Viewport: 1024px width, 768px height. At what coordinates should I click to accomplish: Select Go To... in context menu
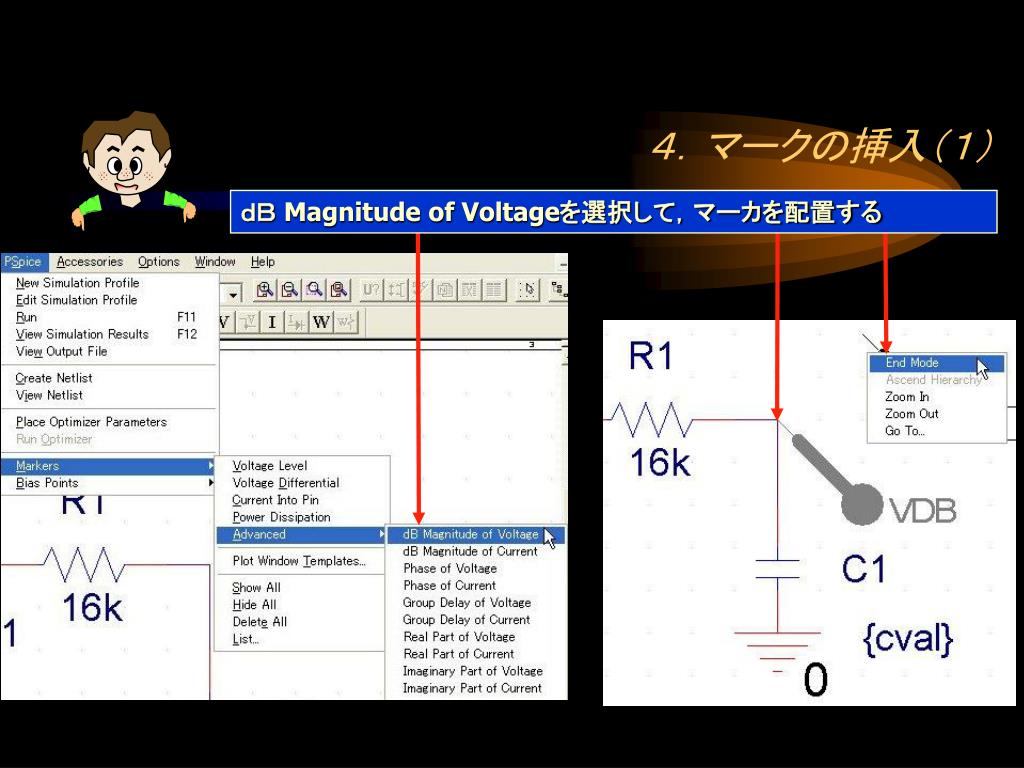click(x=936, y=430)
